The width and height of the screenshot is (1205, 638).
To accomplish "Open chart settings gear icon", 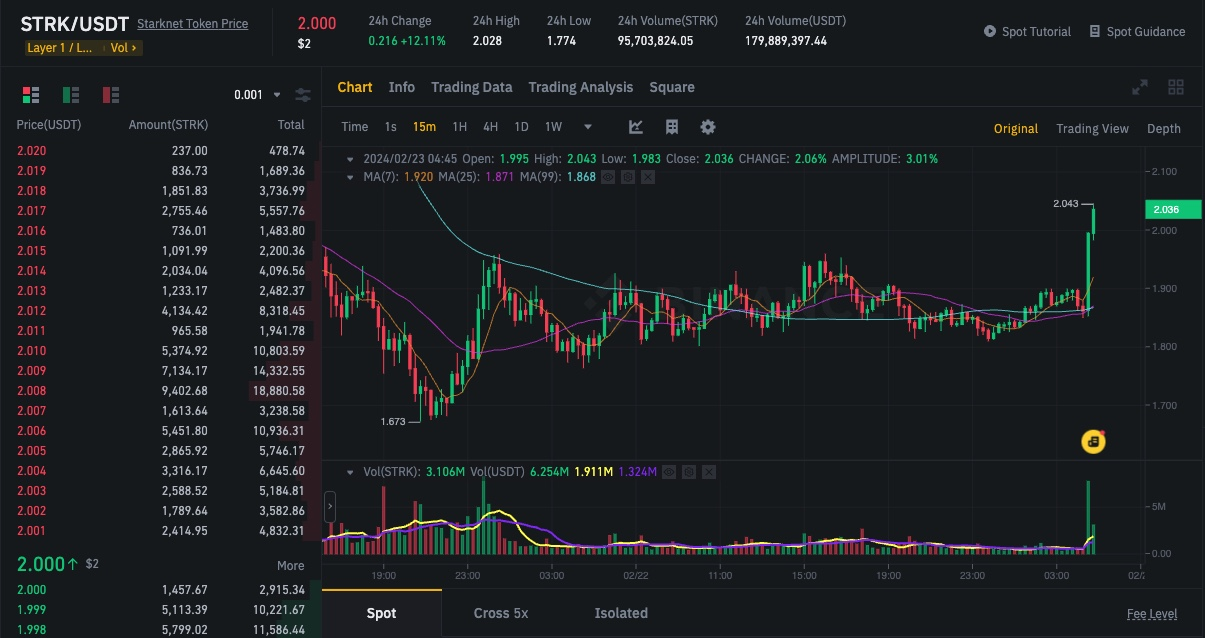I will [x=708, y=127].
